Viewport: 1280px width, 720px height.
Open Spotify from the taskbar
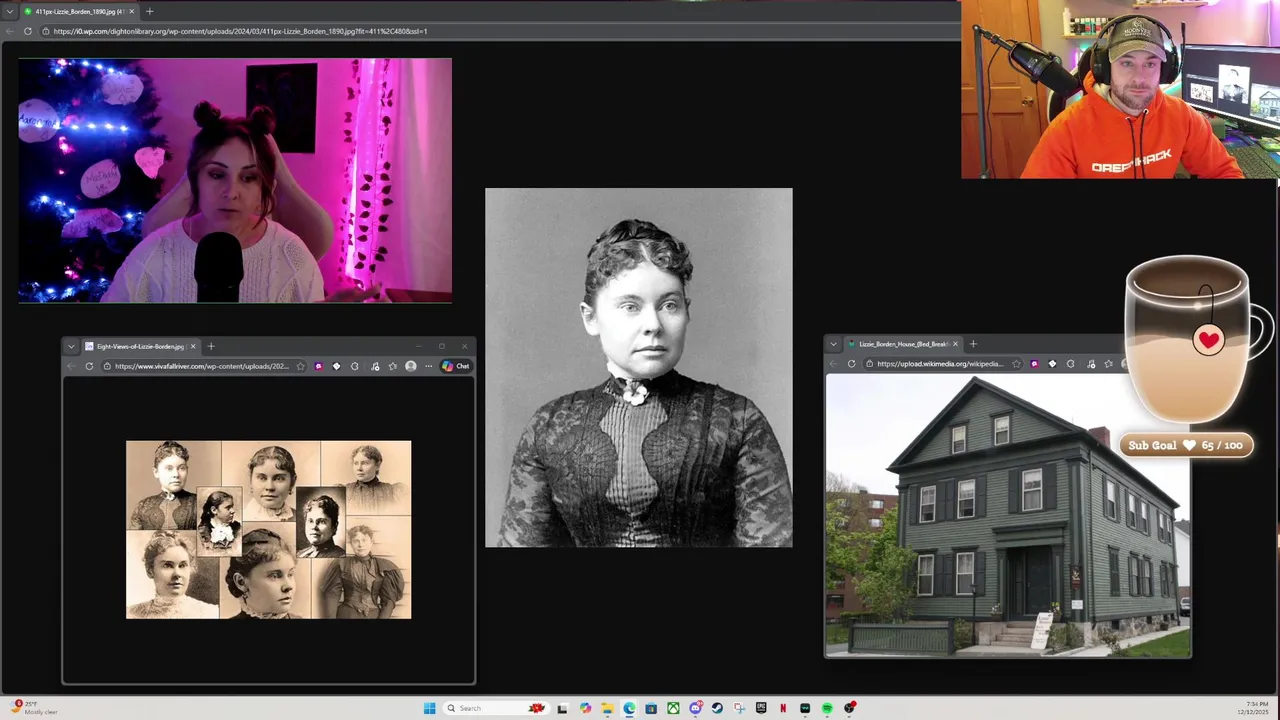coord(827,708)
